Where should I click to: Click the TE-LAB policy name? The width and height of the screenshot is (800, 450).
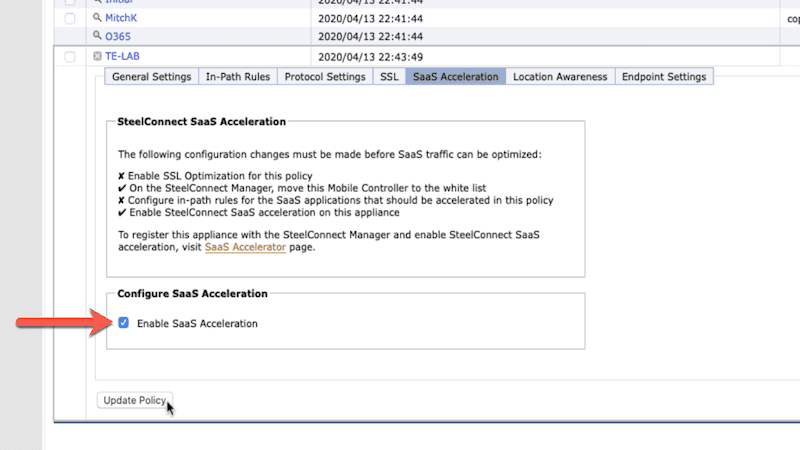pos(122,56)
